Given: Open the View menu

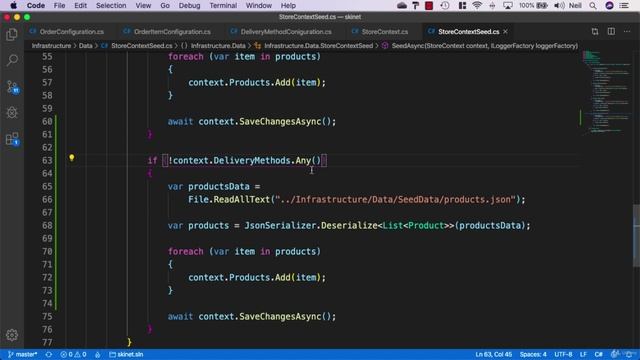Looking at the screenshot, I should click(x=143, y=5).
